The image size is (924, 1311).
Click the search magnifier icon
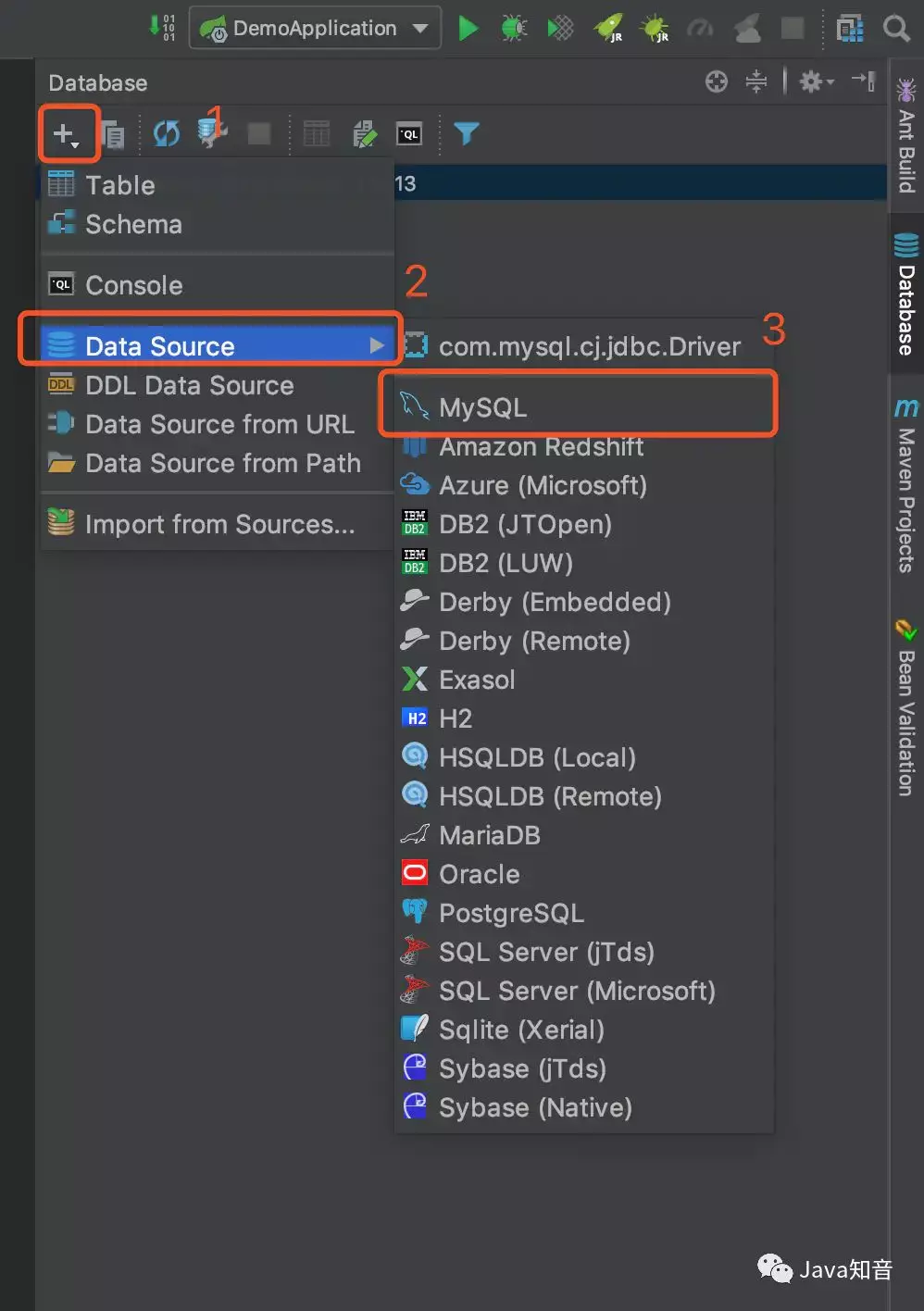pos(896,29)
